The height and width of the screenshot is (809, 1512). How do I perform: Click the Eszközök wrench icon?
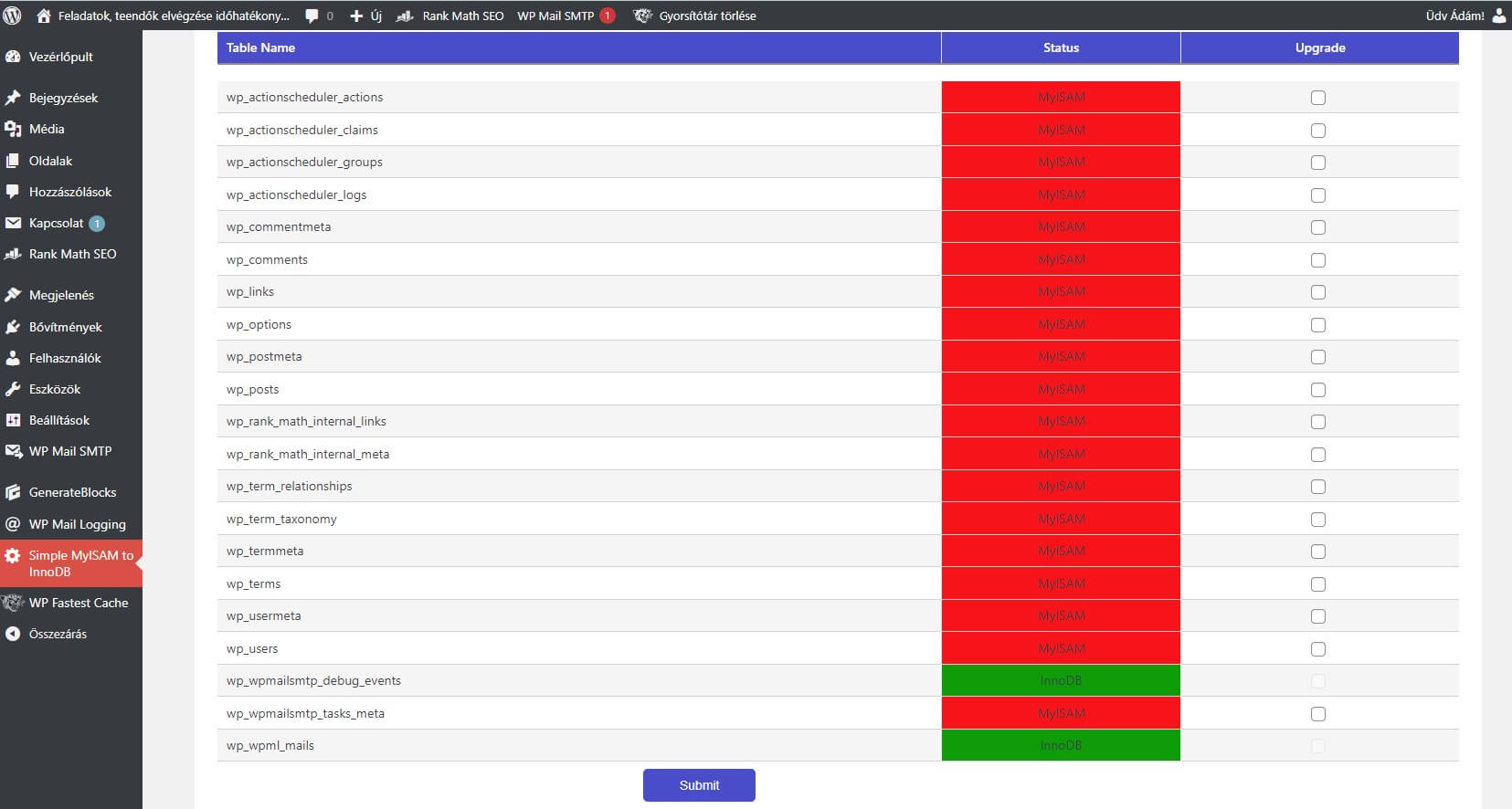[13, 389]
